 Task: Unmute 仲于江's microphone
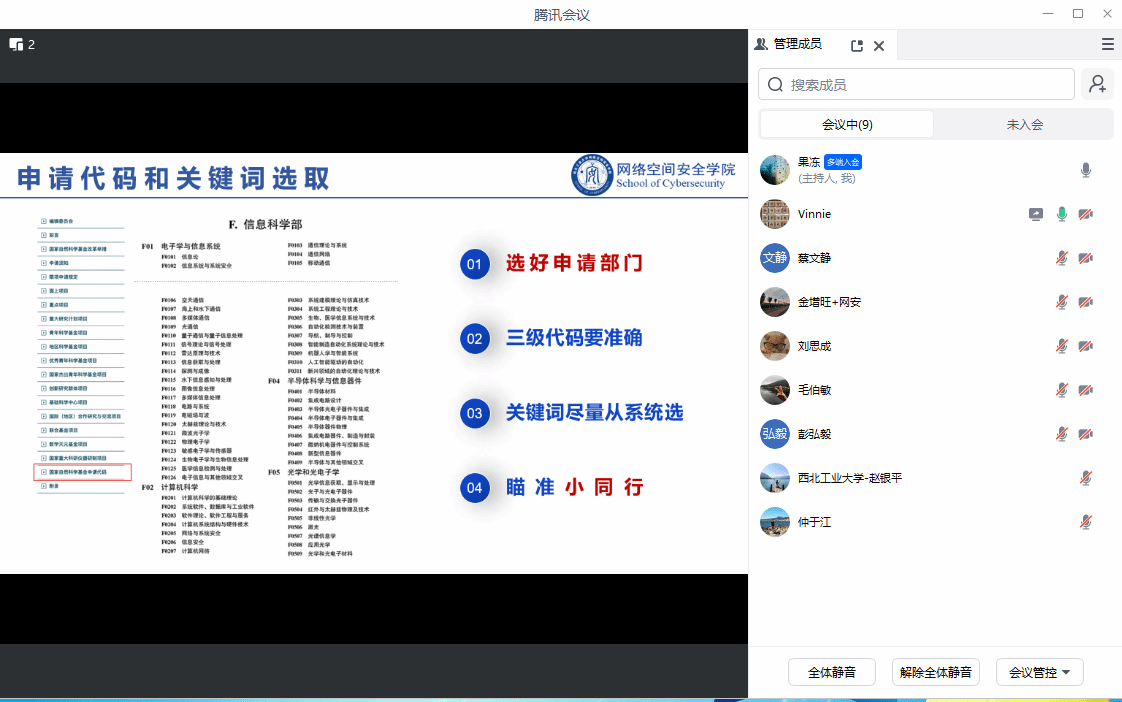[x=1086, y=522]
